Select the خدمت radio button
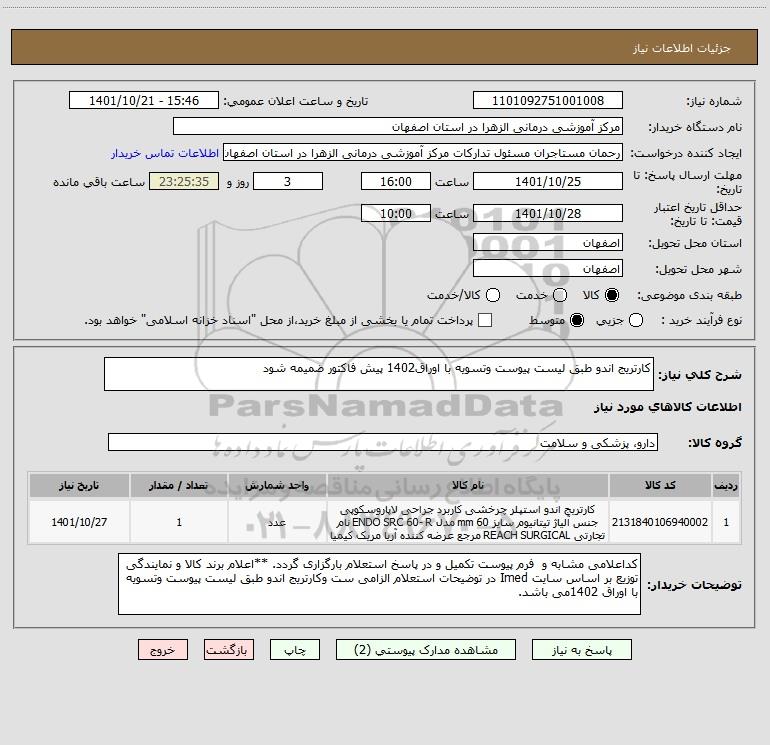770x745 pixels. point(560,295)
